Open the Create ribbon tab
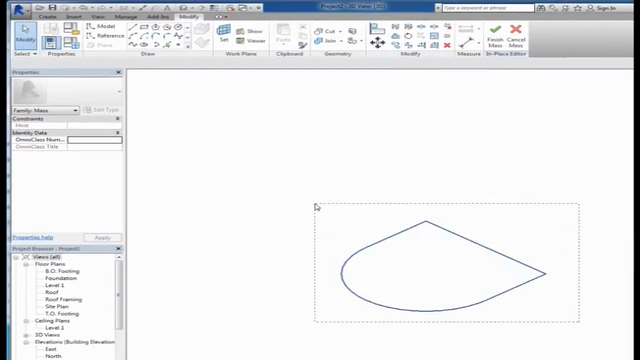The width and height of the screenshot is (640, 360). point(47,17)
